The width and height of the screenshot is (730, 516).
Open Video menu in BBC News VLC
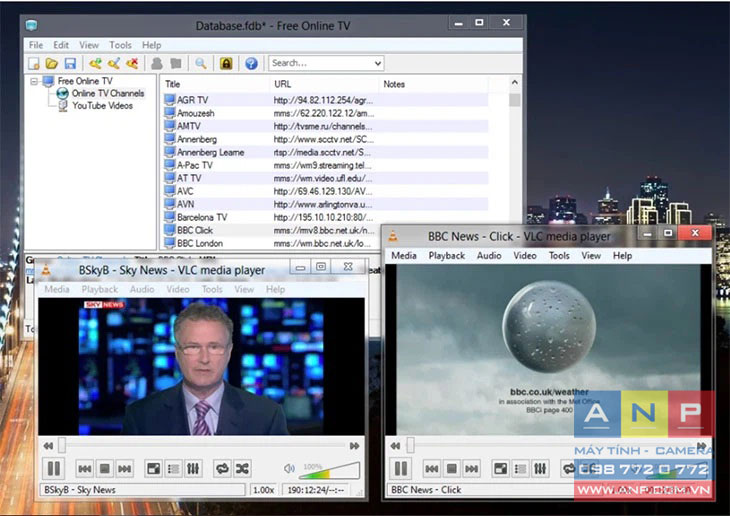[525, 256]
